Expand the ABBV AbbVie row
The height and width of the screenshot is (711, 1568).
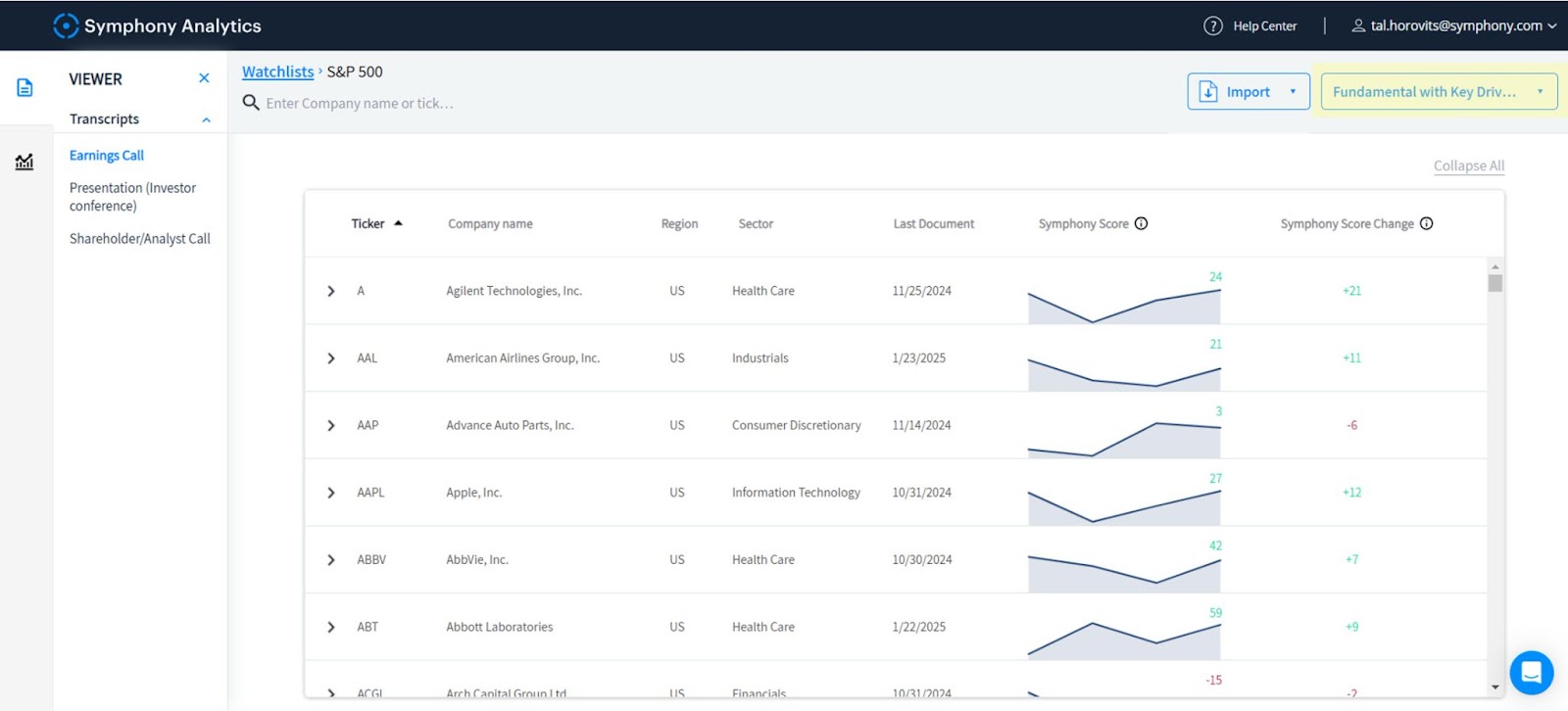point(331,561)
